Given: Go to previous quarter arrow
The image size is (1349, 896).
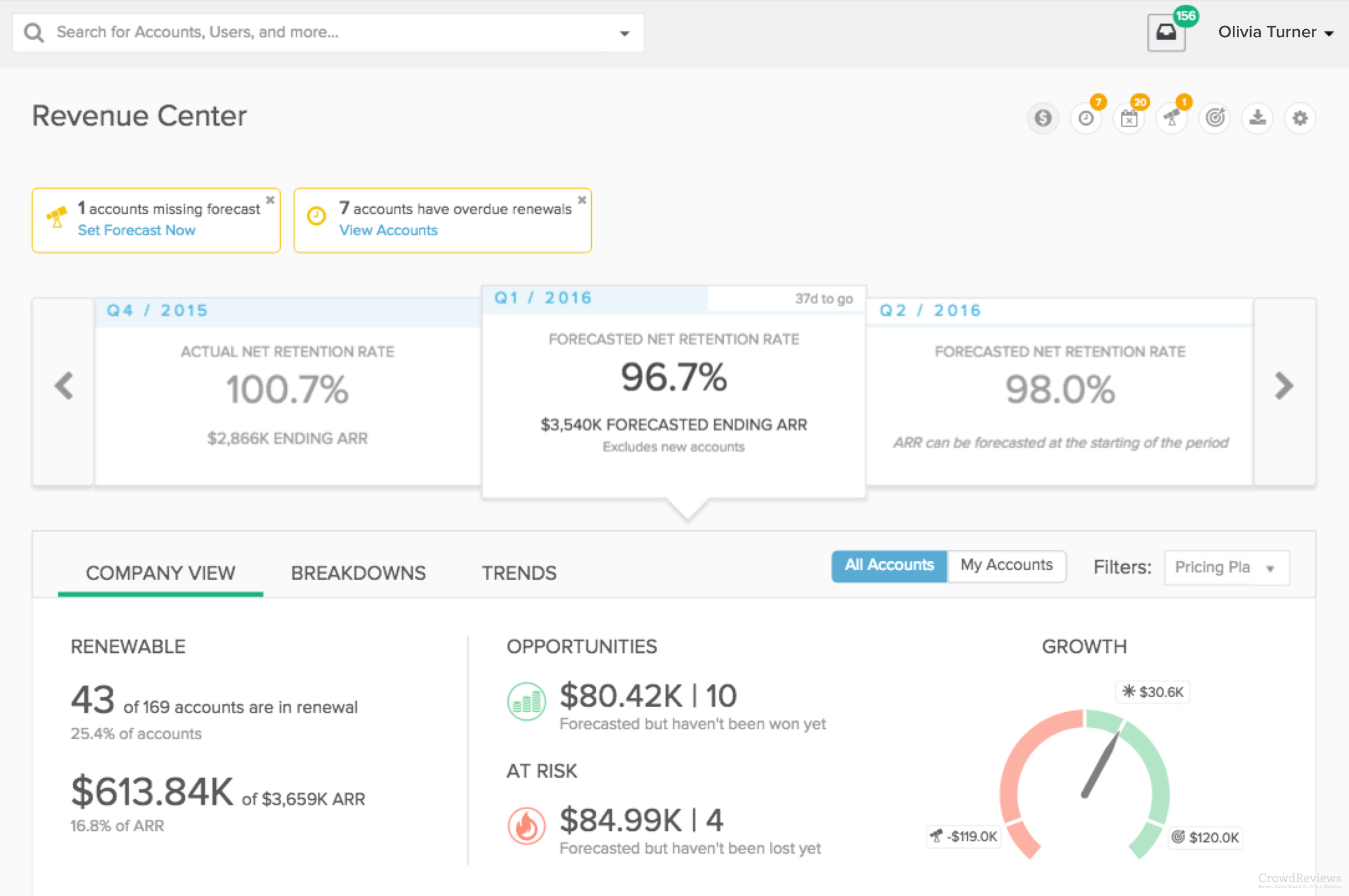Looking at the screenshot, I should (64, 386).
